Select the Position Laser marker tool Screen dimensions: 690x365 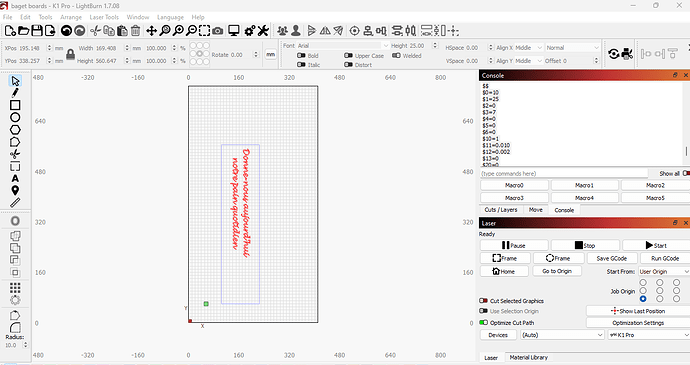[x=15, y=190]
